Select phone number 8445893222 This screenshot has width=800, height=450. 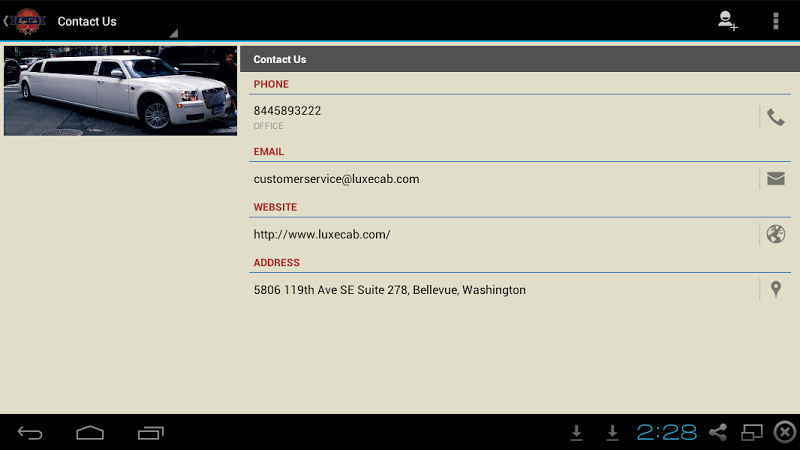287,111
